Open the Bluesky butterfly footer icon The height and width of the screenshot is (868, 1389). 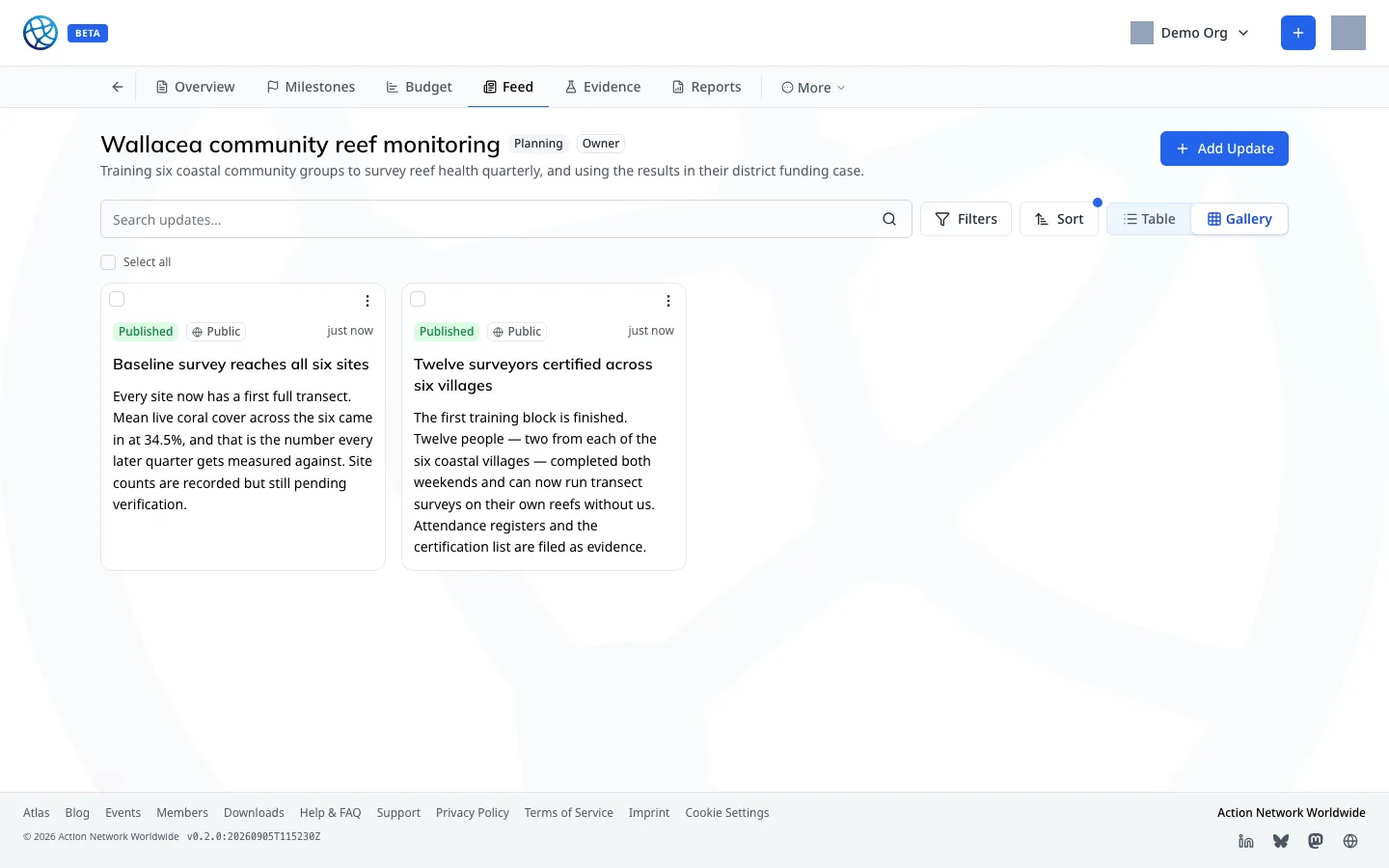point(1281,841)
